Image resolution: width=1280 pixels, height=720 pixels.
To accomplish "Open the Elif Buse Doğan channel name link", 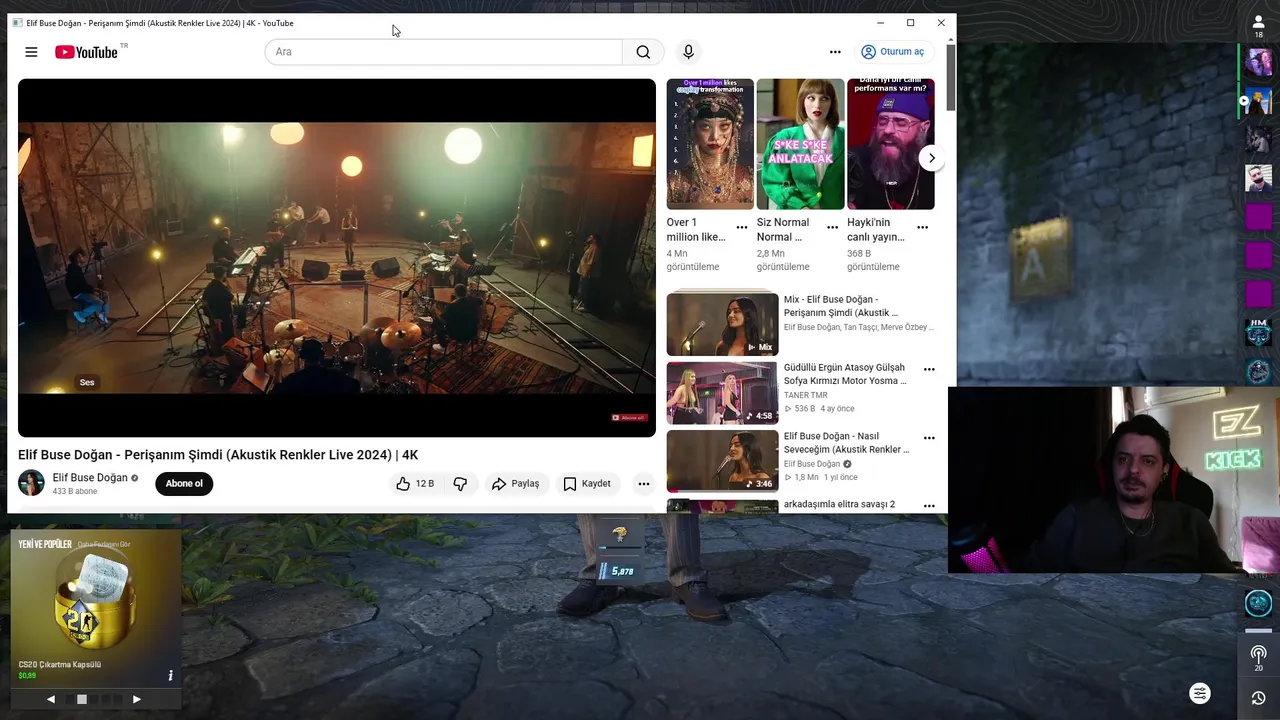I will (x=90, y=478).
